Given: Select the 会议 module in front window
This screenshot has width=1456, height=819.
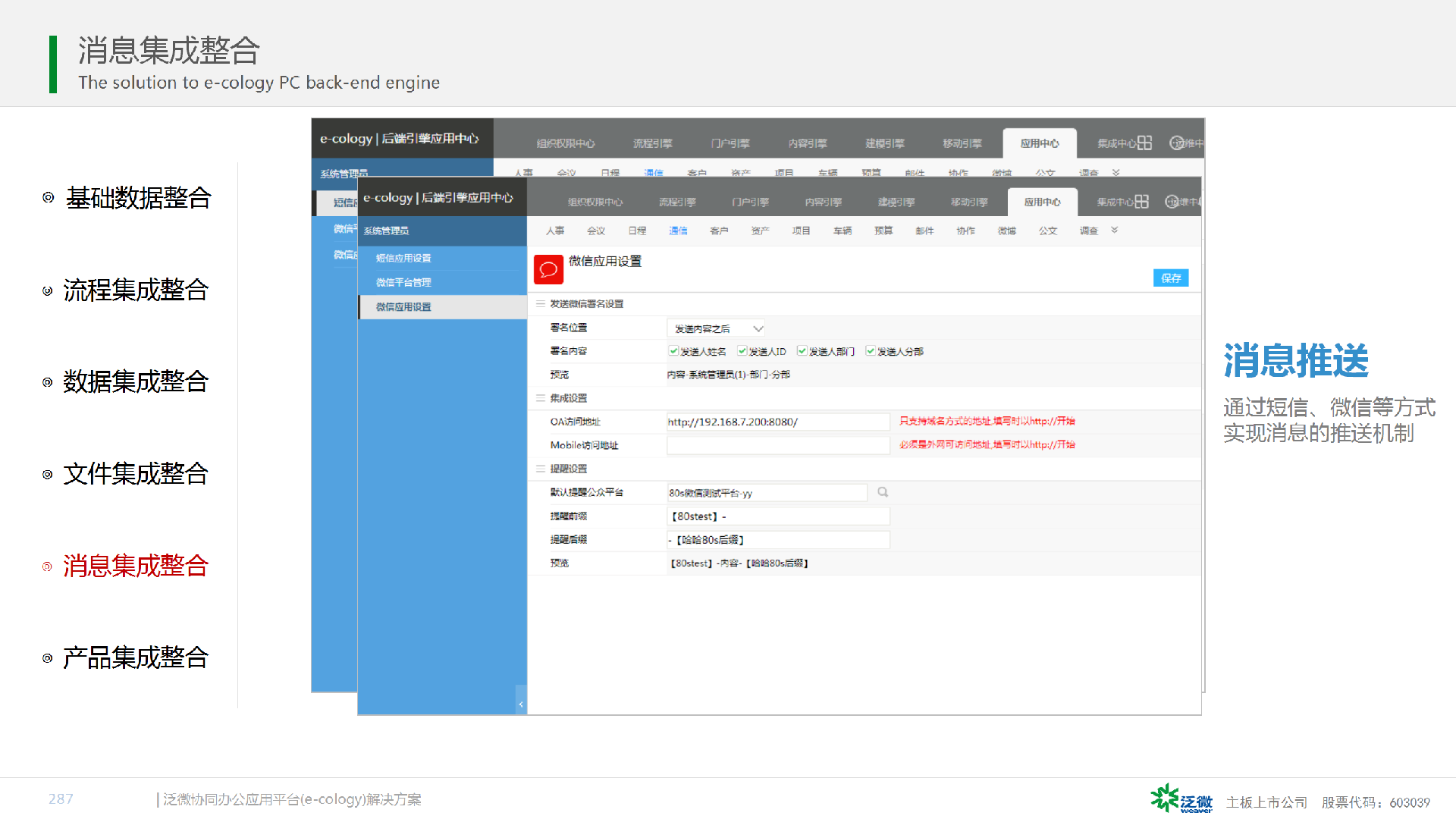Looking at the screenshot, I should (x=596, y=231).
